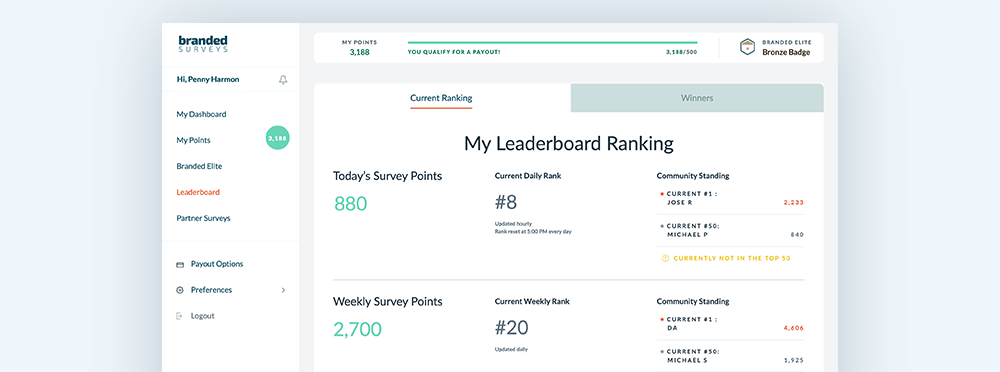Click Jose R's score 2,233

pos(793,202)
